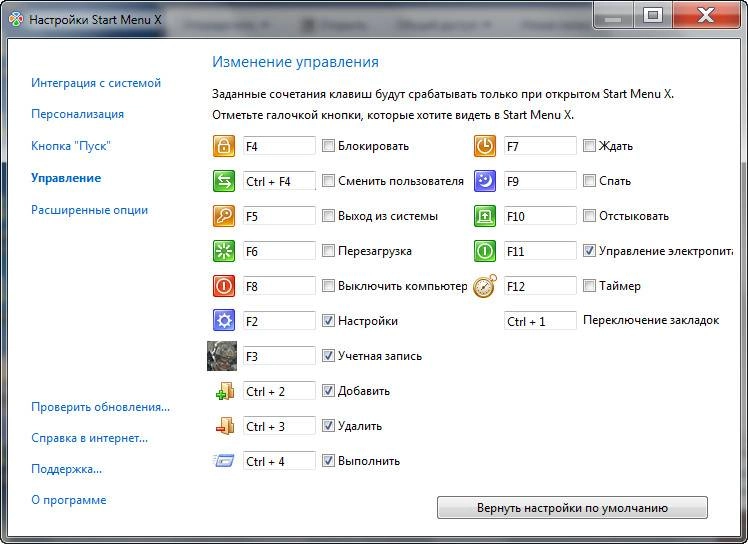This screenshot has width=748, height=544.
Task: Click the Ctrl + 1 hotkey field
Action: pos(540,321)
